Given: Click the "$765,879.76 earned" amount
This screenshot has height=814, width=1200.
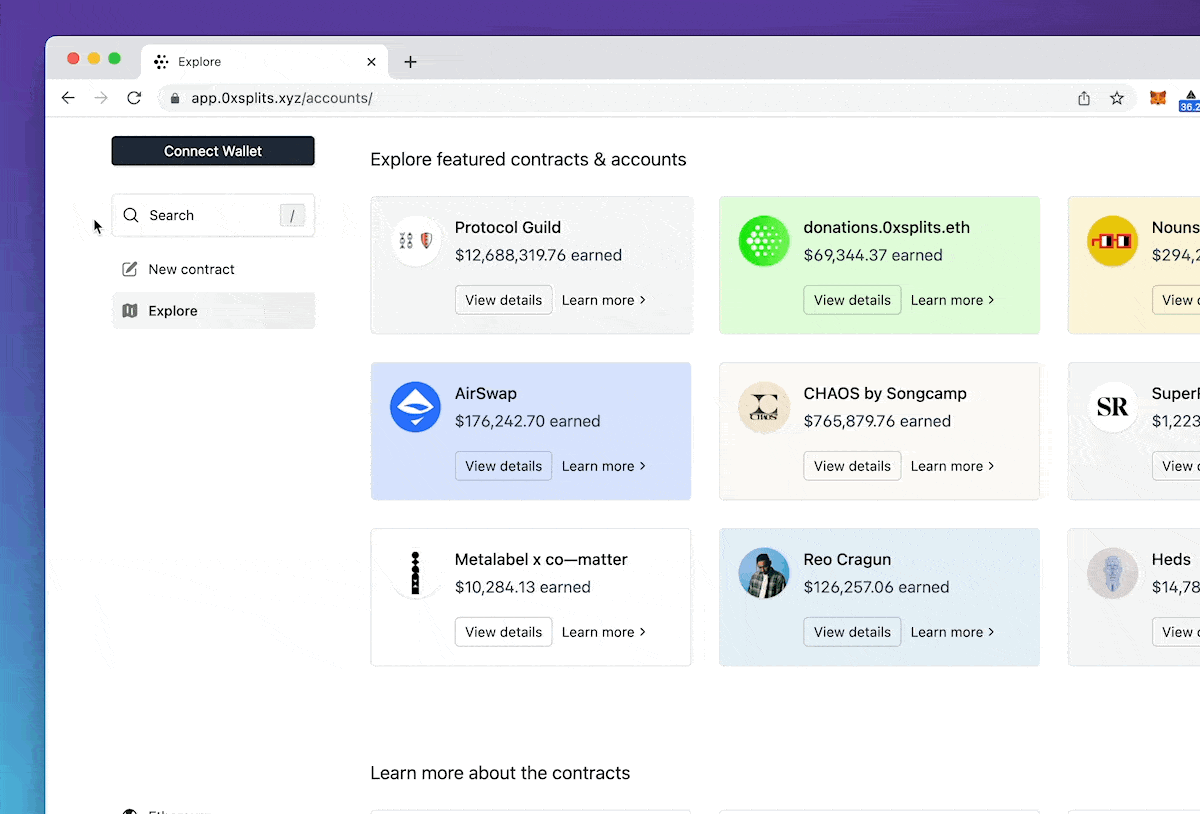Looking at the screenshot, I should pos(877,421).
